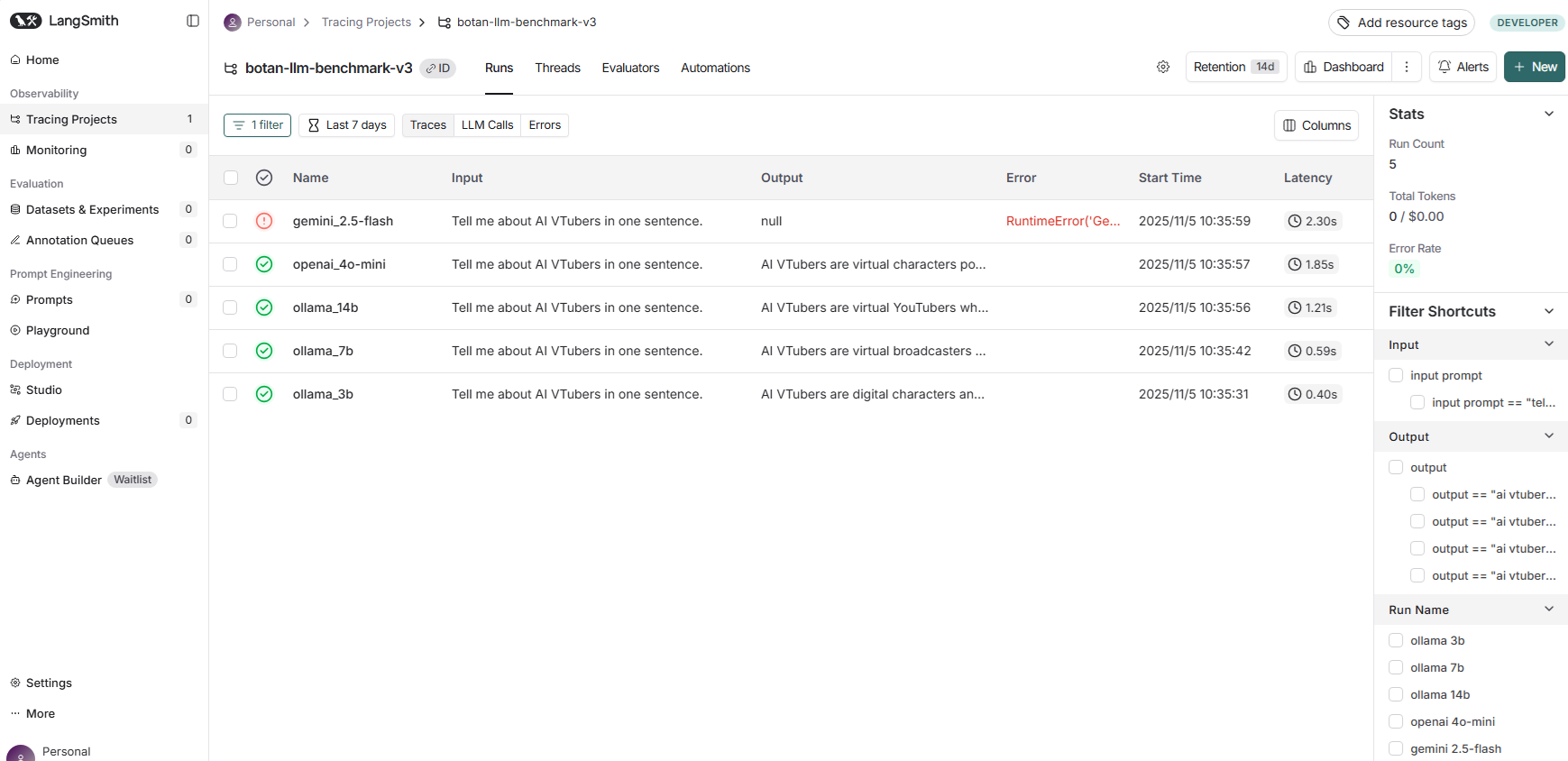
Task: Switch to Runs tab
Action: pos(499,68)
